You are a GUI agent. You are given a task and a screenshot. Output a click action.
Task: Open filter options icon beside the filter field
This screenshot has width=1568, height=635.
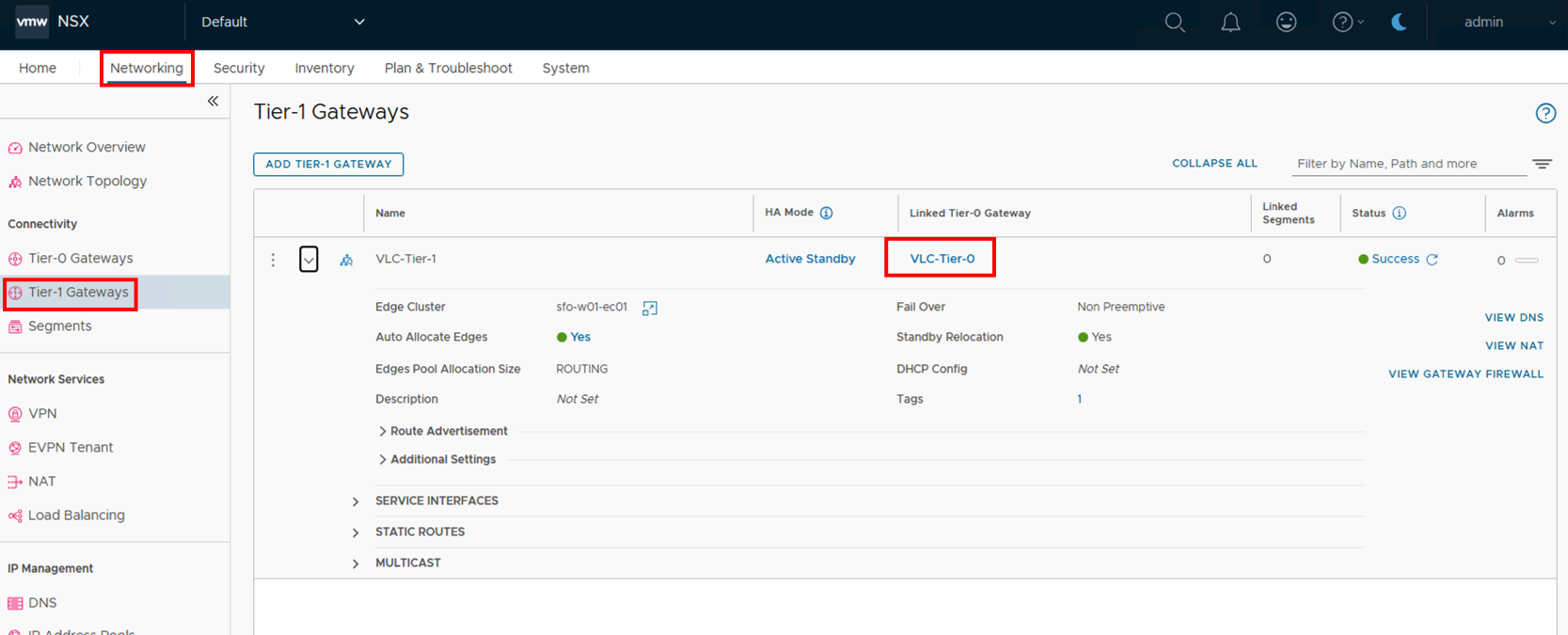(1542, 164)
